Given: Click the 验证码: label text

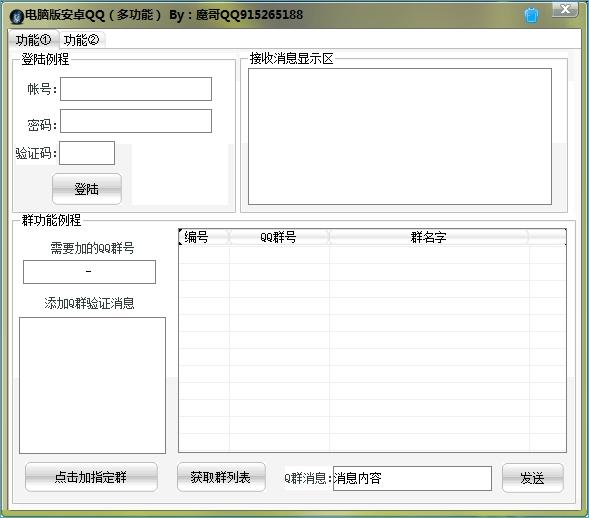Looking at the screenshot, I should [x=36, y=153].
